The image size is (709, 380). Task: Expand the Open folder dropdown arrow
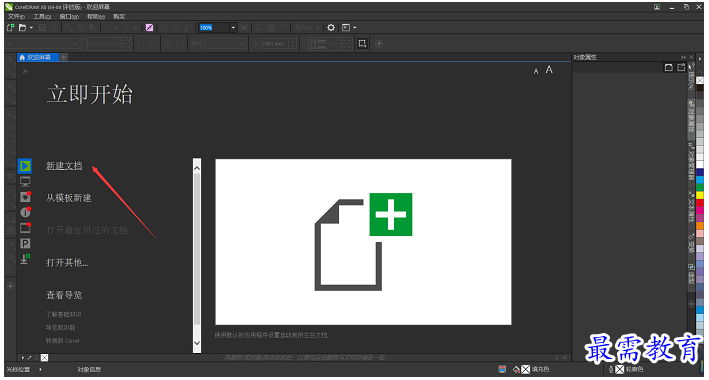coord(31,28)
